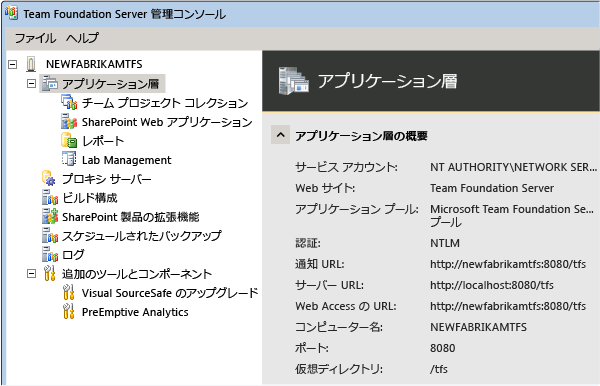Click the Team Foundation Server title bar icon

tap(11, 13)
